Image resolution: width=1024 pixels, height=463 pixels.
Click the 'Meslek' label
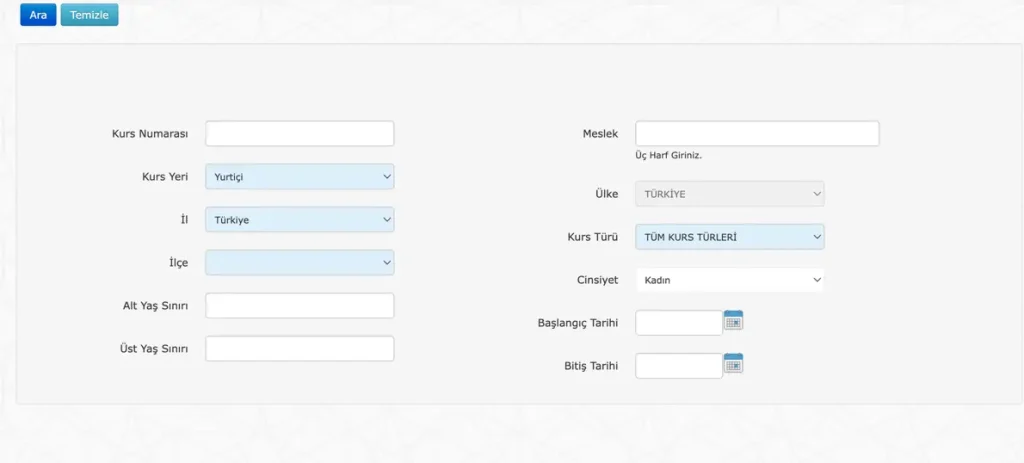click(600, 134)
